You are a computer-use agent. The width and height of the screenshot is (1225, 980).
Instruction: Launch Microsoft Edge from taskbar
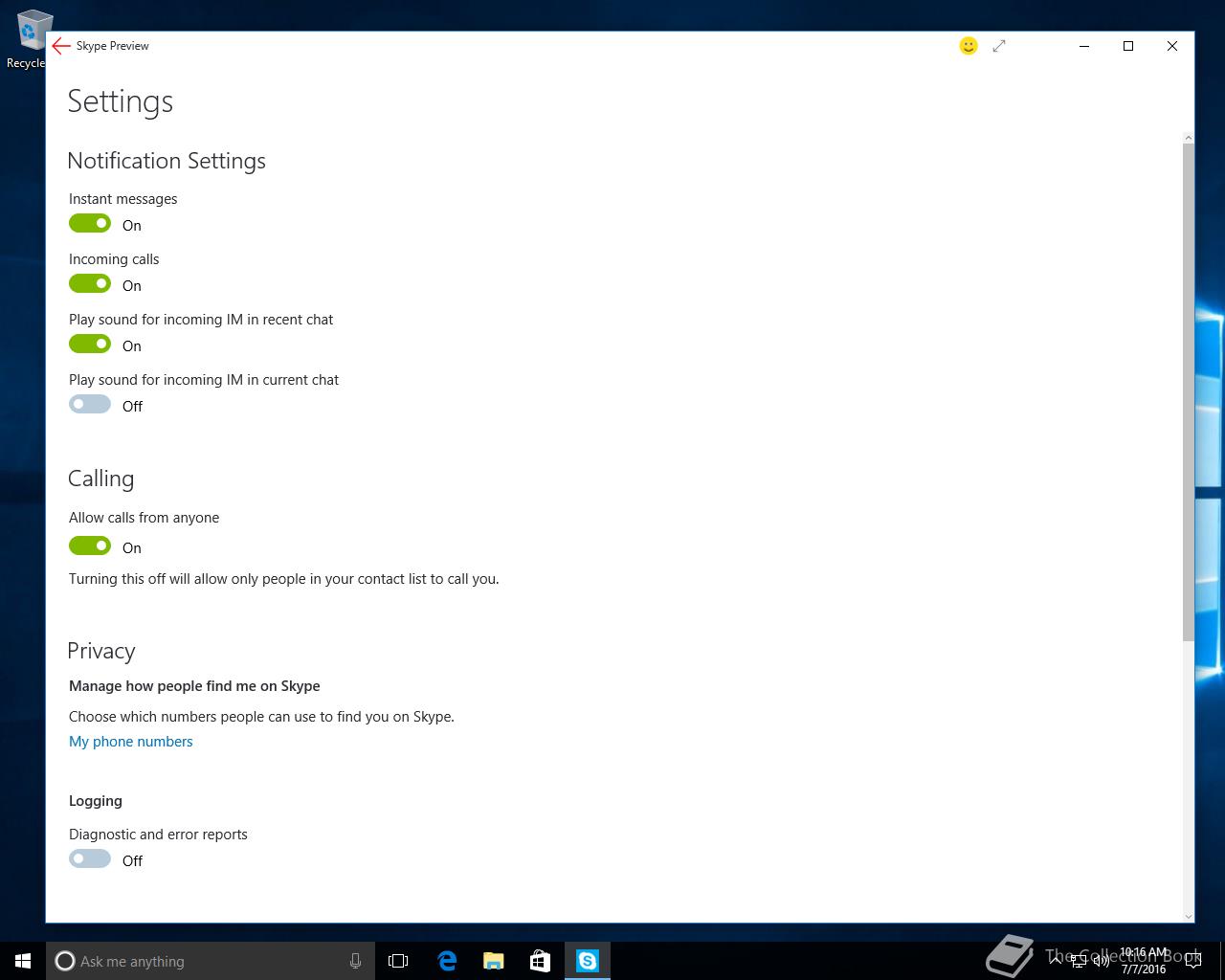[x=447, y=961]
